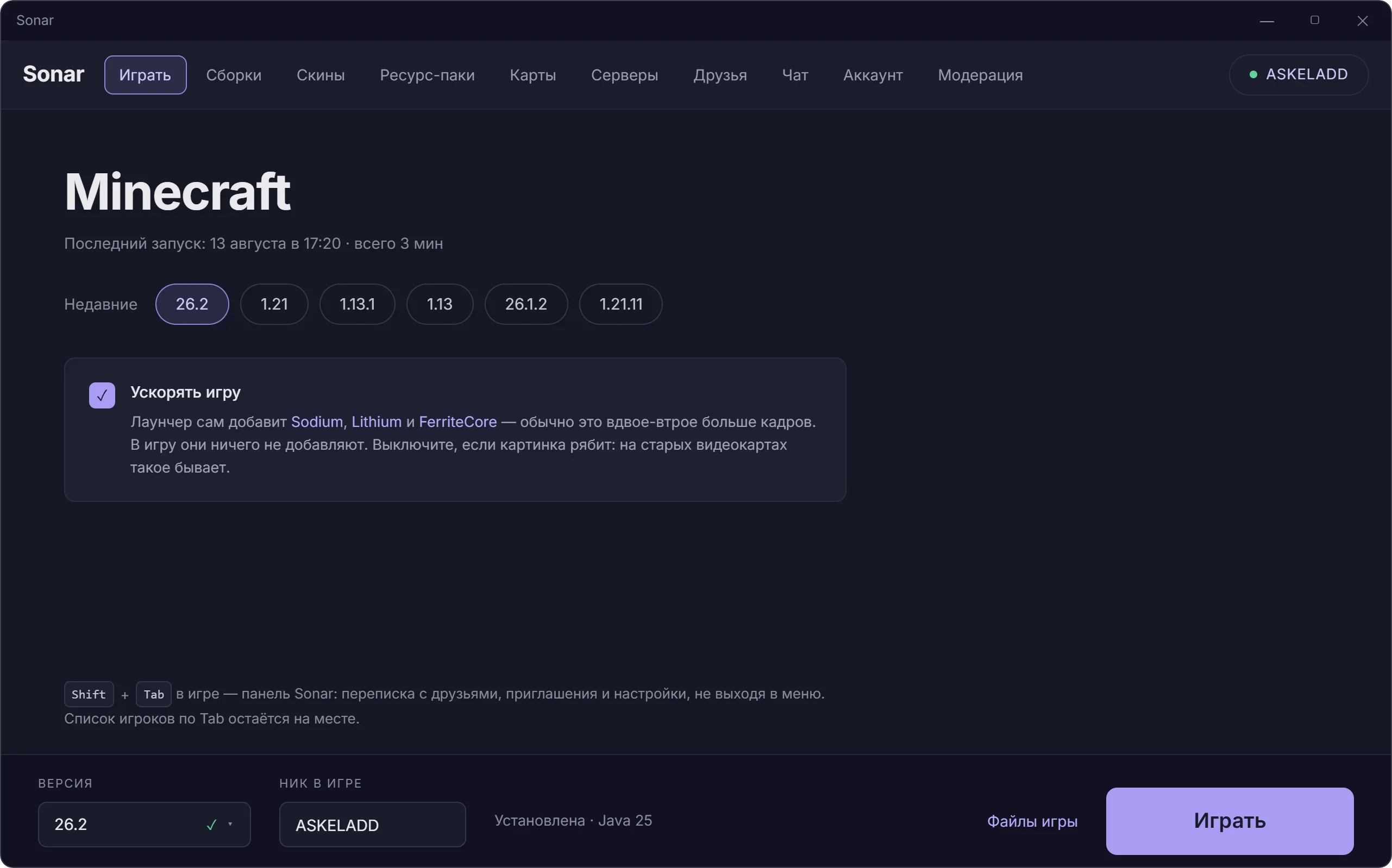Image resolution: width=1392 pixels, height=868 pixels.
Task: Focus the Ник в игре field
Action: (x=372, y=825)
